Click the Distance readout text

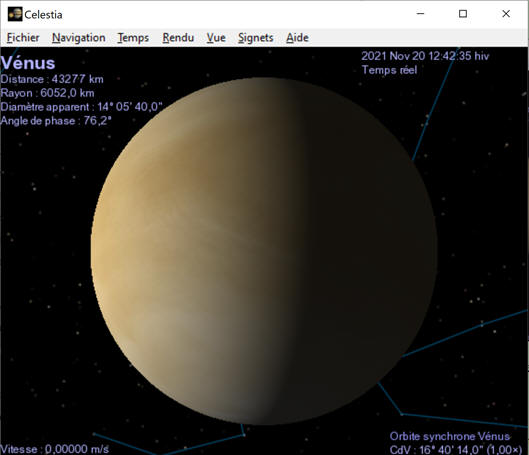[x=52, y=79]
